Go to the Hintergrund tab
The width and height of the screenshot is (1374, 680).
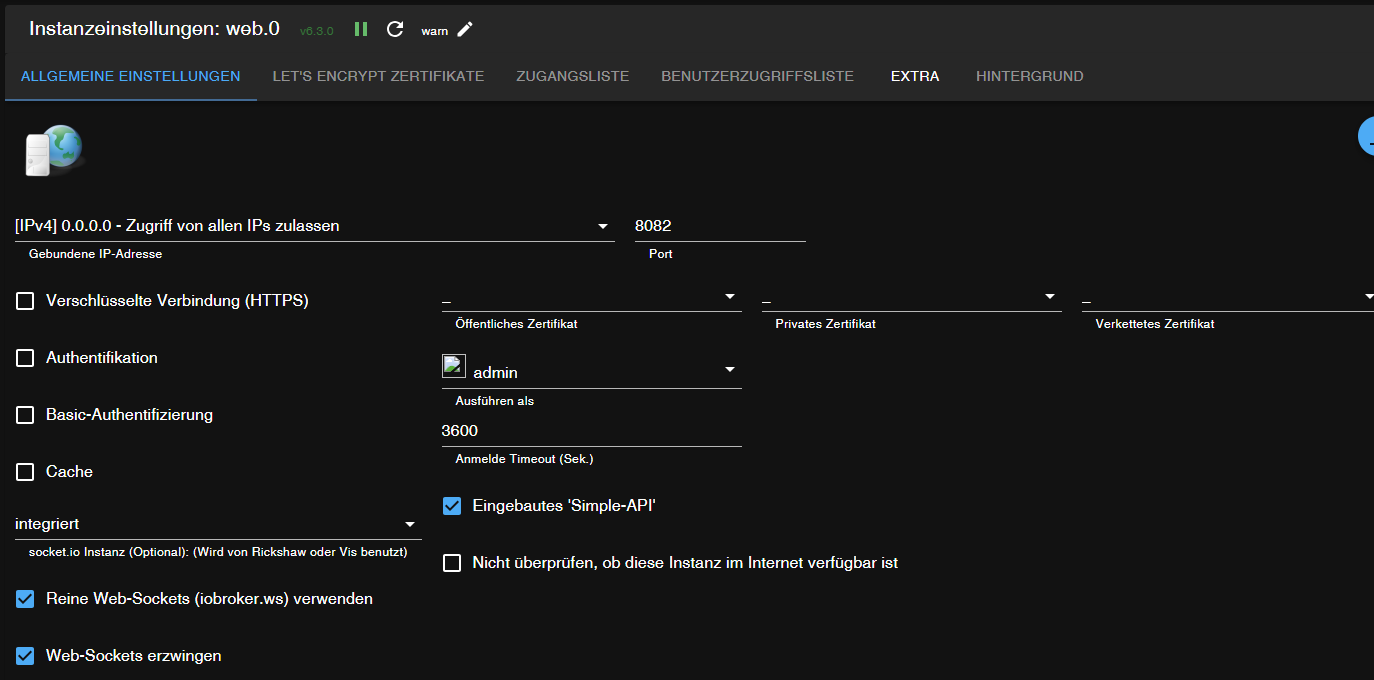tap(1029, 76)
